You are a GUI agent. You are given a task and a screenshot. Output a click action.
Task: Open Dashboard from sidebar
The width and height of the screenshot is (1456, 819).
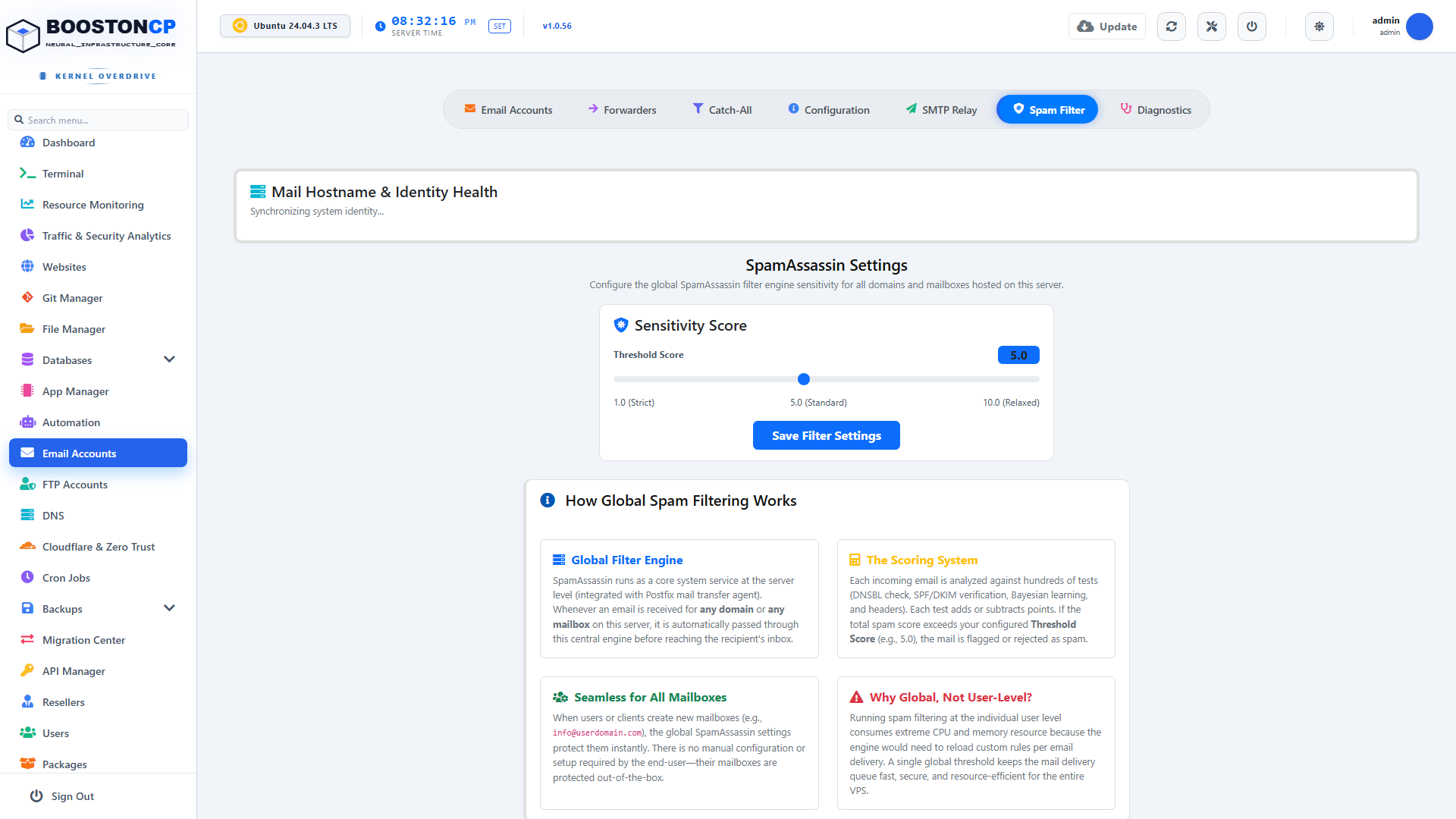tap(98, 143)
